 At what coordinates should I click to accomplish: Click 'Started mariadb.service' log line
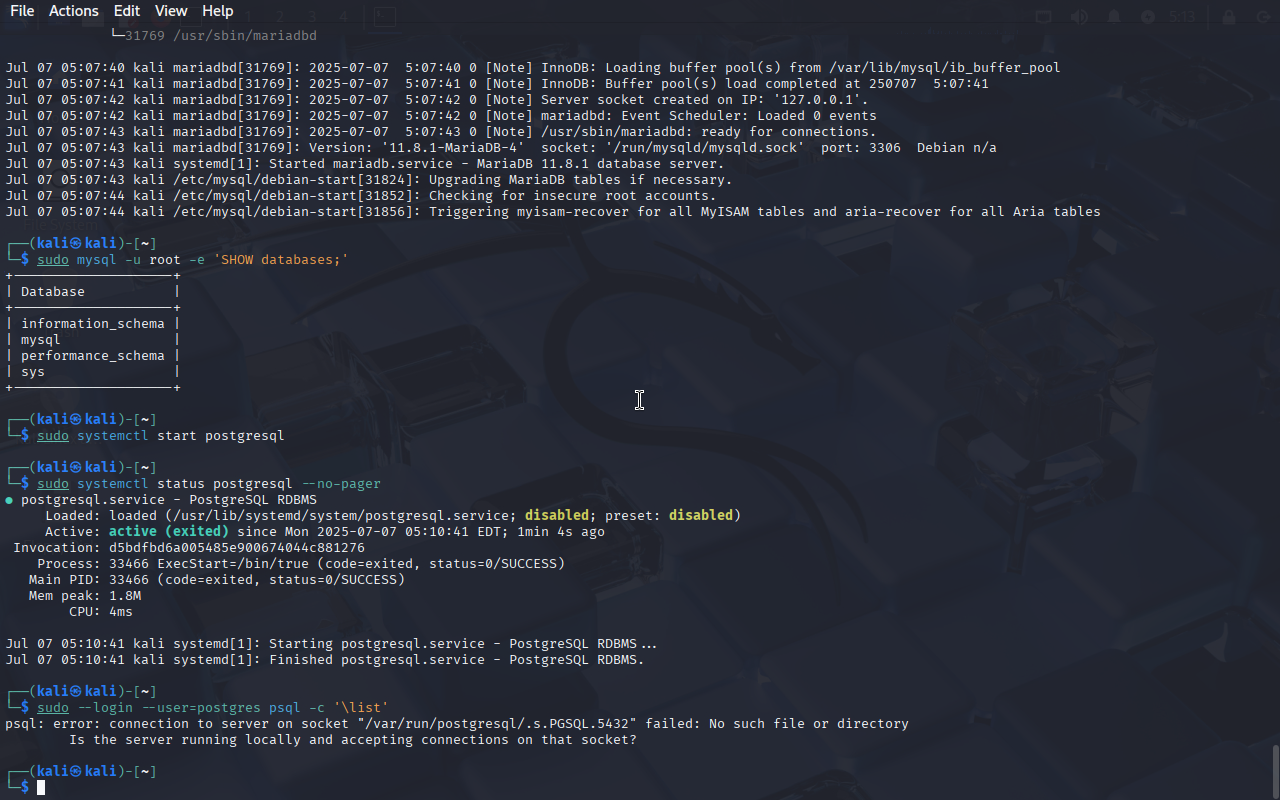click(x=365, y=164)
